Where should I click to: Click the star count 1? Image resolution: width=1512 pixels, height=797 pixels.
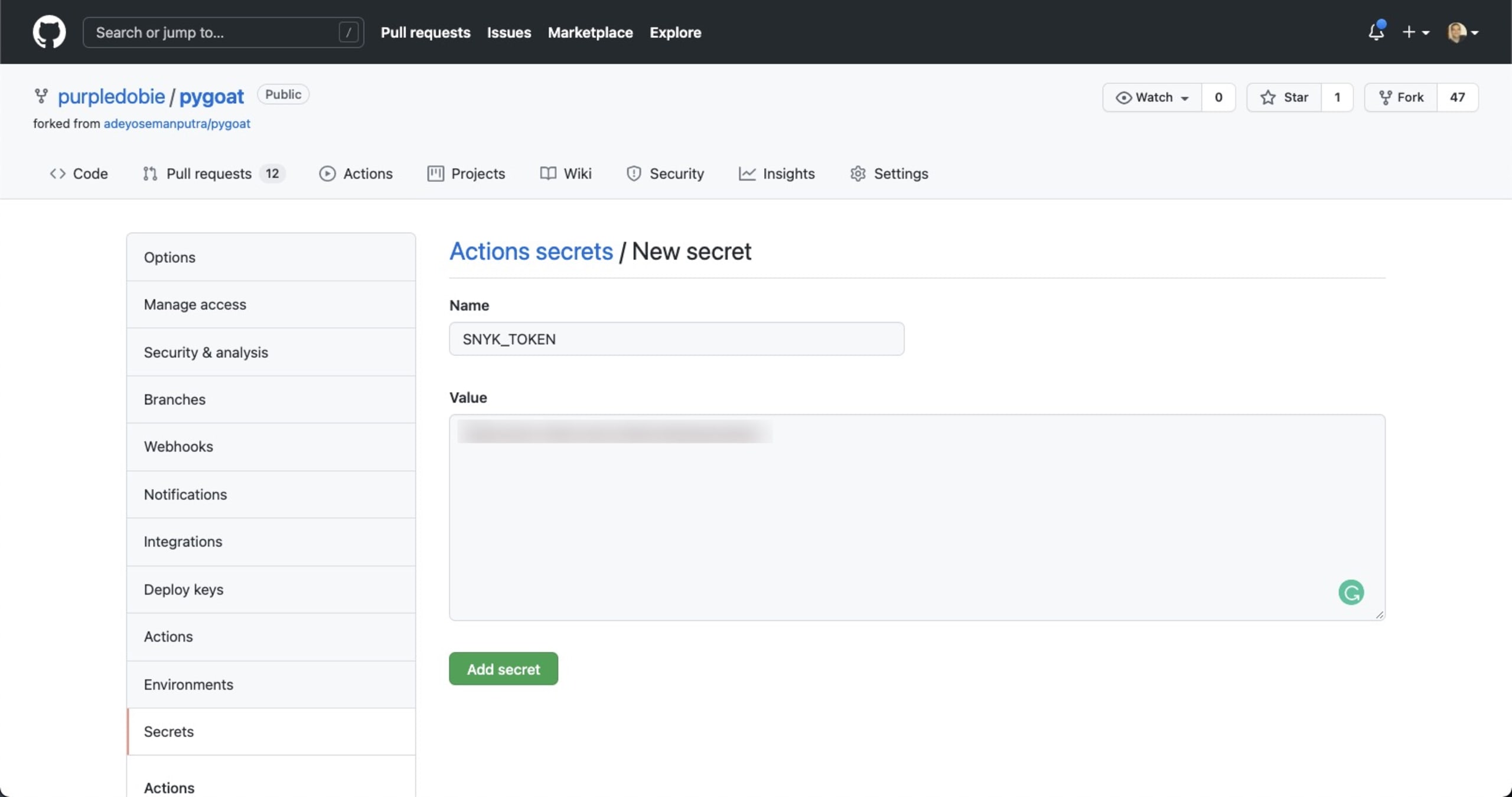(x=1337, y=97)
